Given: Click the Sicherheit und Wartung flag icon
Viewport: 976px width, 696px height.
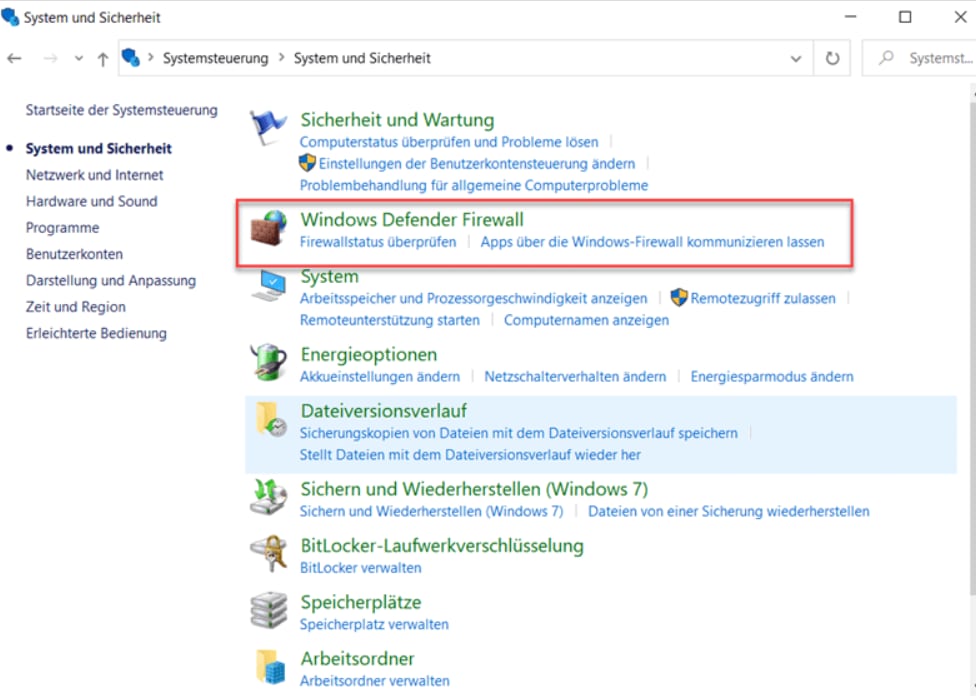Looking at the screenshot, I should tap(268, 122).
